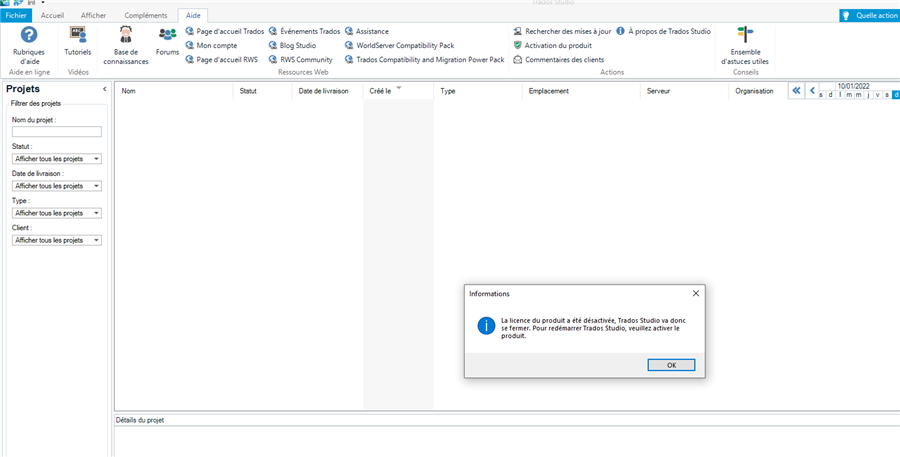
Task: Go to previous calendar period arrow
Action: 812,91
